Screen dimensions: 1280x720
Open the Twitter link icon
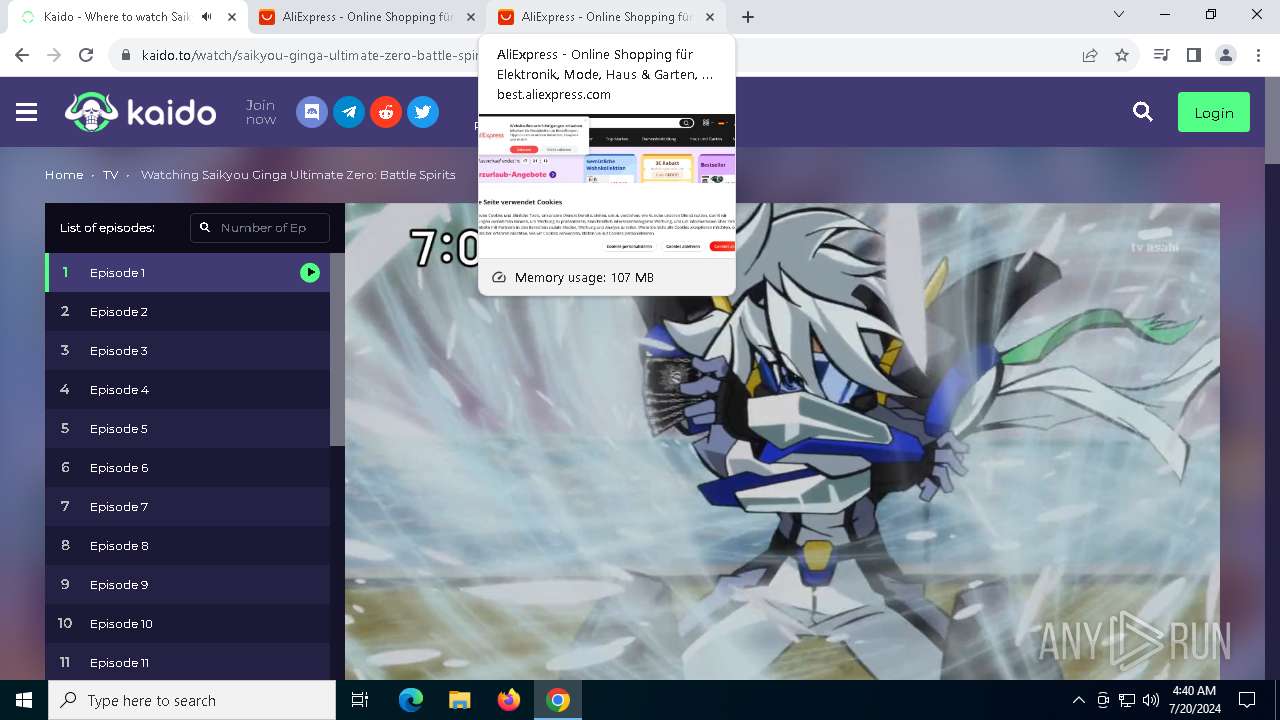[x=423, y=112]
